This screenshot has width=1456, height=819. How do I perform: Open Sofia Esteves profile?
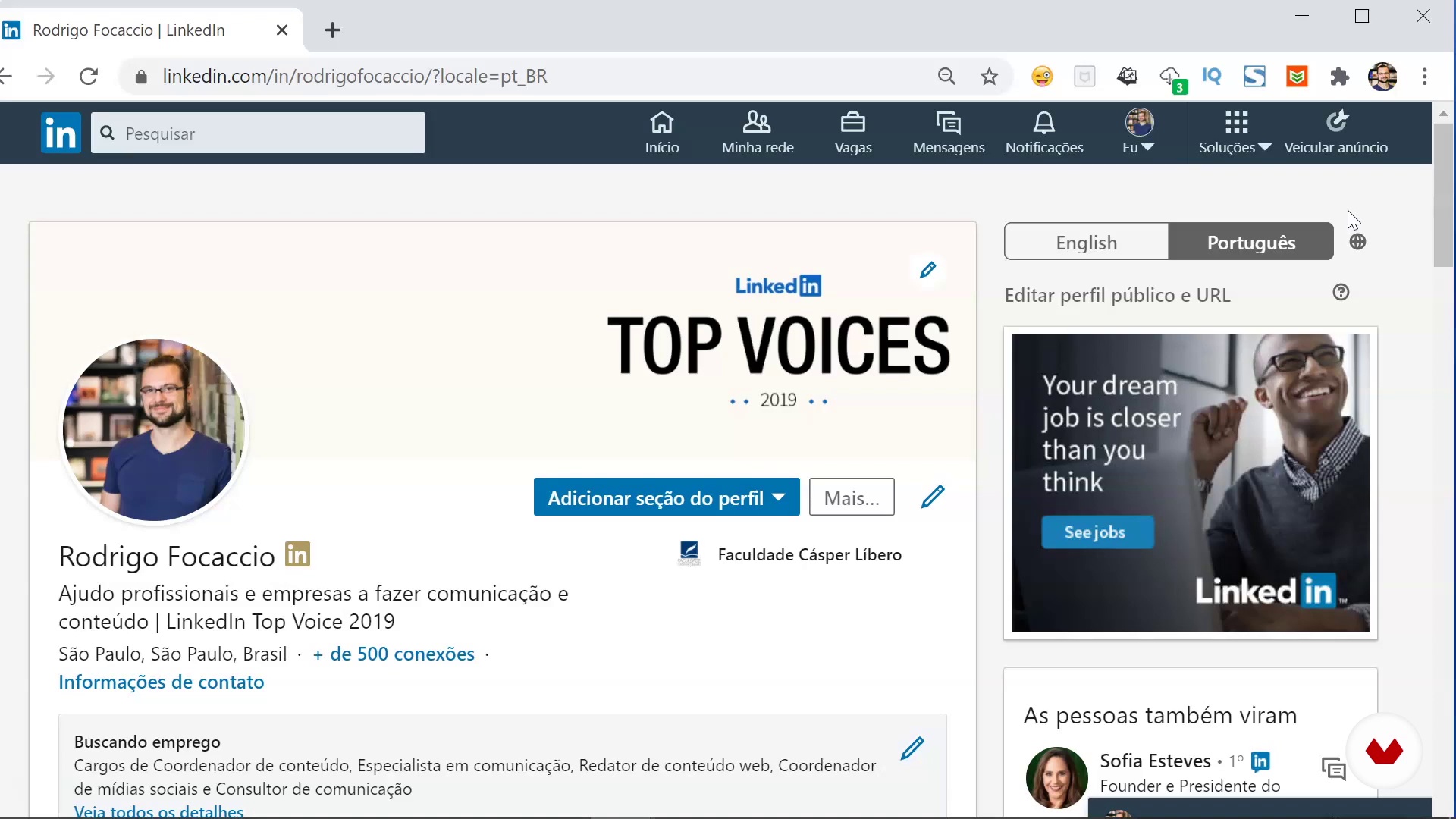coord(1155,761)
